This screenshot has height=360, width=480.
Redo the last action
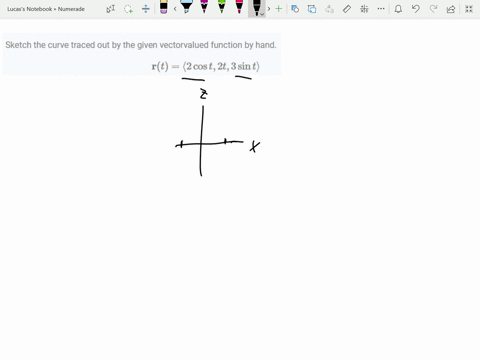coord(433,9)
